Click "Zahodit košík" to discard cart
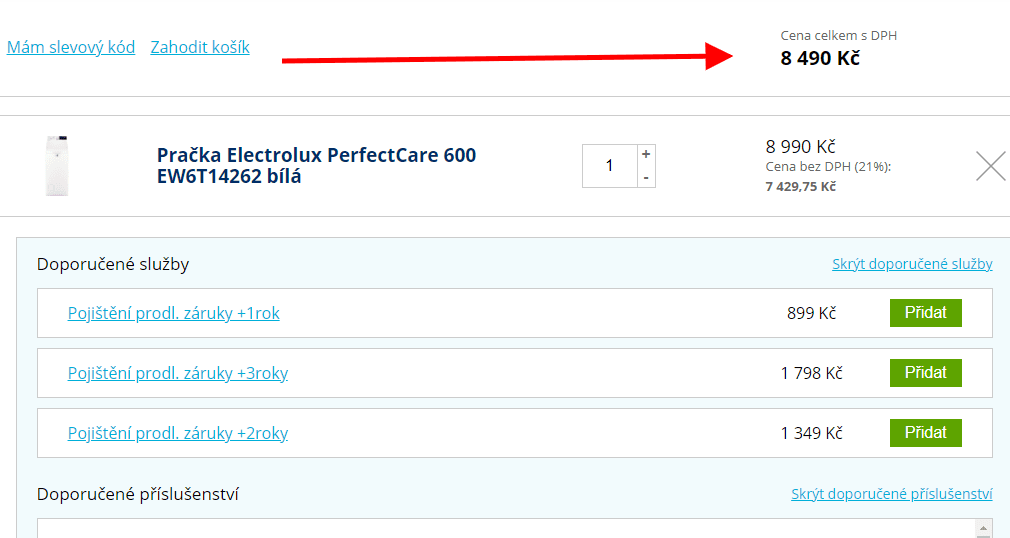1010x538 pixels. pyautogui.click(x=200, y=47)
